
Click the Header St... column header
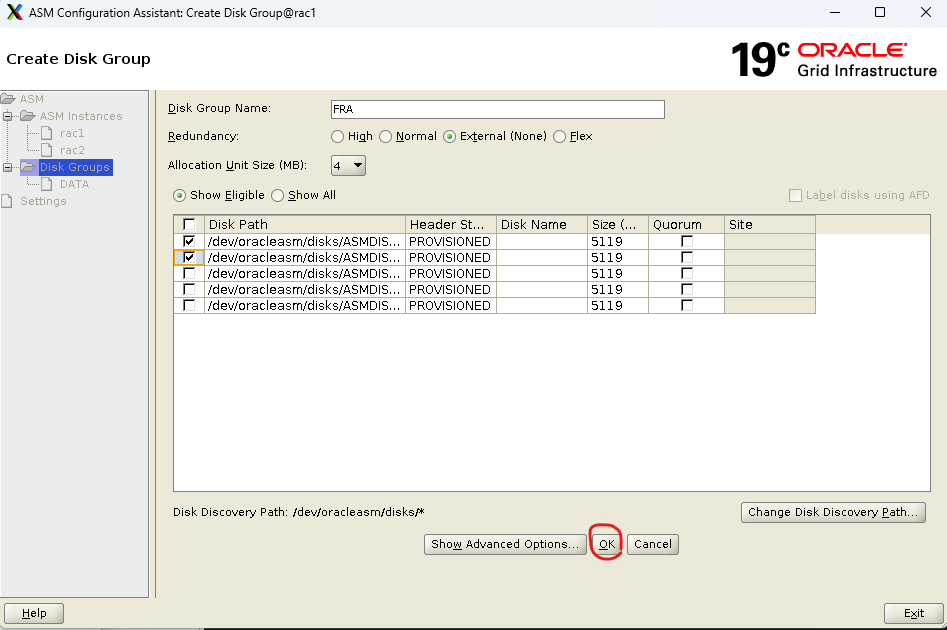point(451,224)
